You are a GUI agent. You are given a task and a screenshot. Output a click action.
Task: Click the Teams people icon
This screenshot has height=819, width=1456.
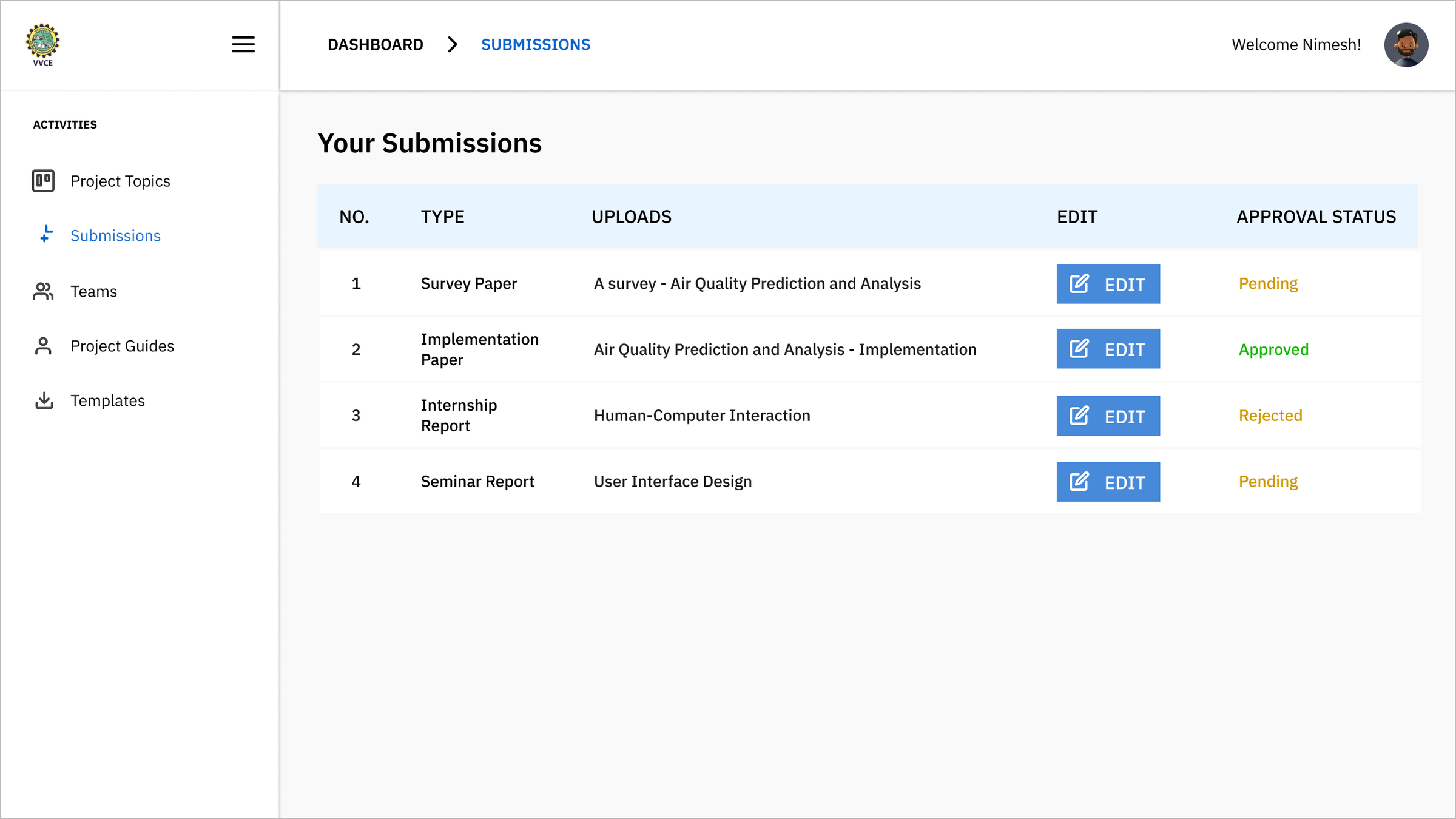43,291
